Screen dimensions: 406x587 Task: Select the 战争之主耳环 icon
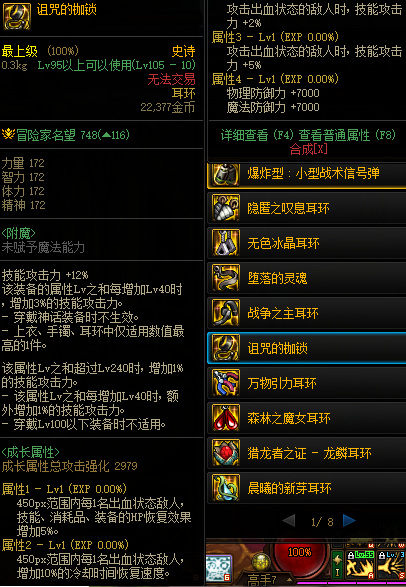click(x=226, y=313)
